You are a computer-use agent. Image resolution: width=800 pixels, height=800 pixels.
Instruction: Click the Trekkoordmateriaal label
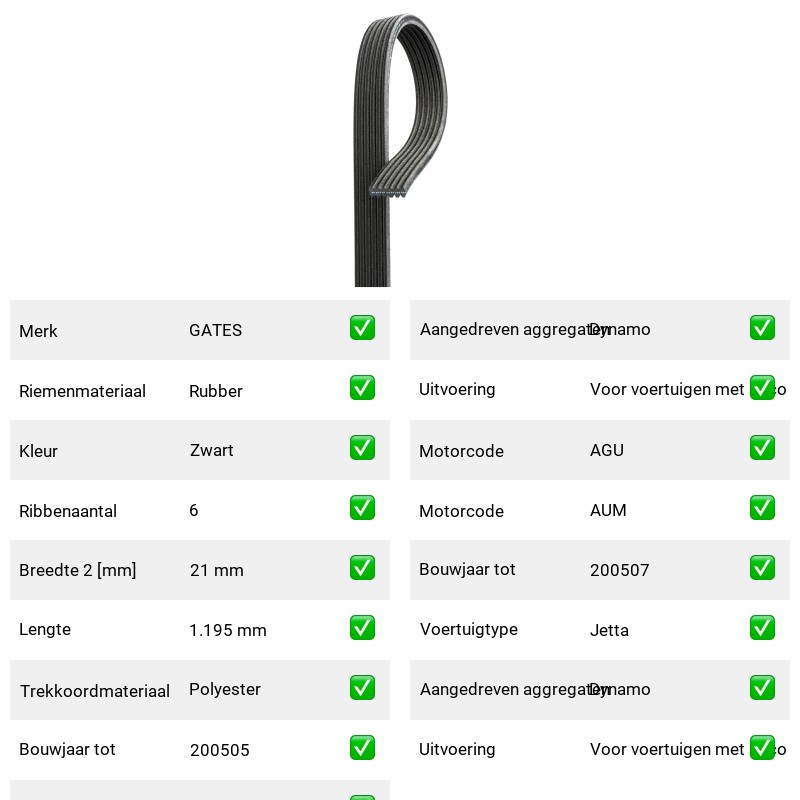94,691
